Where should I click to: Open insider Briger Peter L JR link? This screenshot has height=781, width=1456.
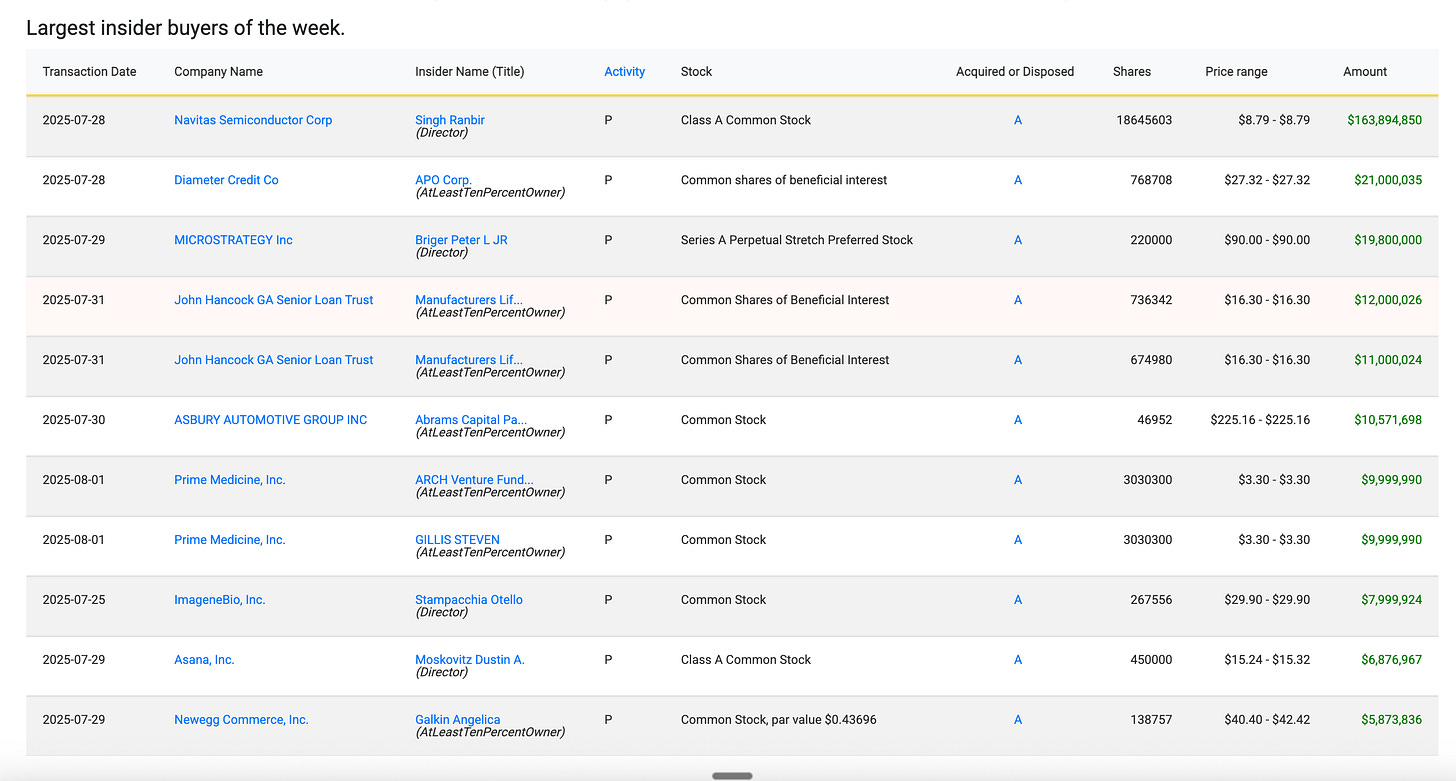461,240
